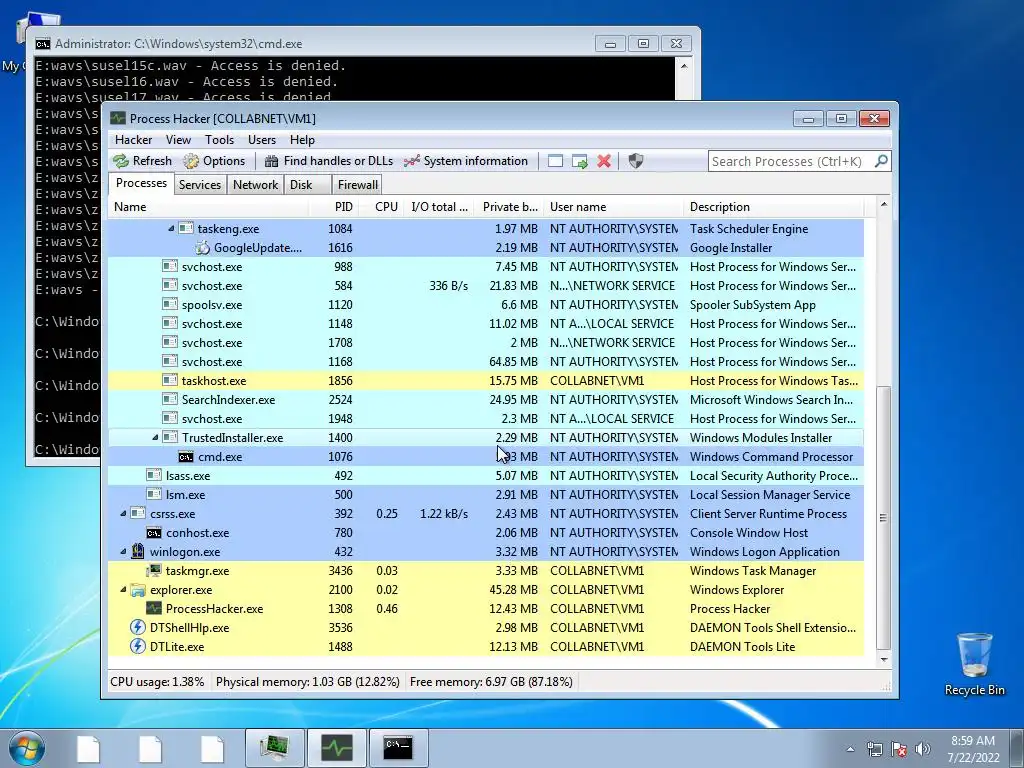Click the magnifier icon in search box
Image resolution: width=1024 pixels, height=768 pixels.
[x=881, y=161]
